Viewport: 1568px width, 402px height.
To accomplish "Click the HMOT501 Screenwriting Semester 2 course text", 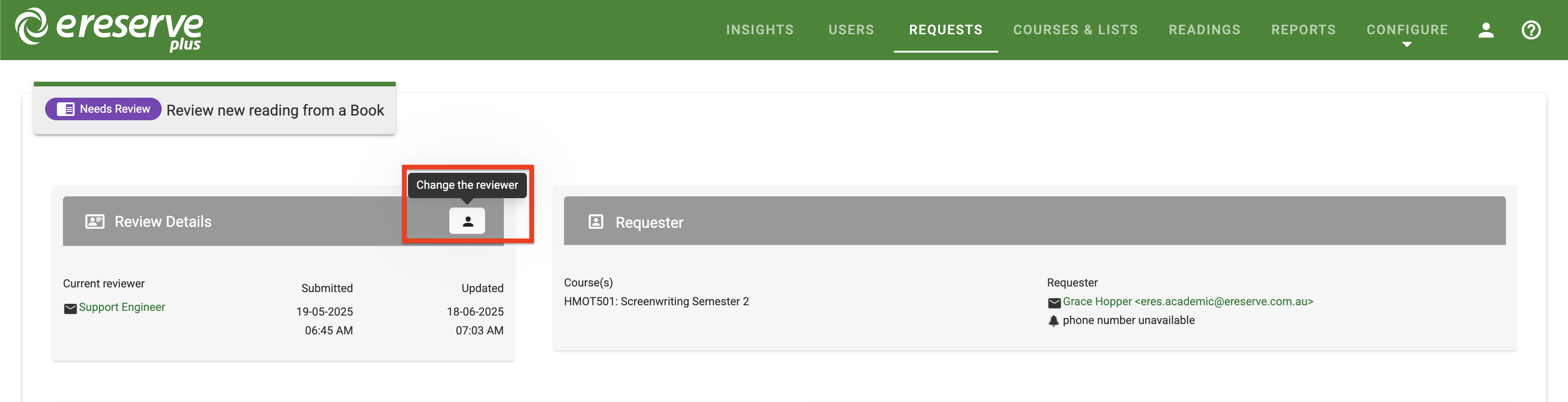I will [x=656, y=301].
